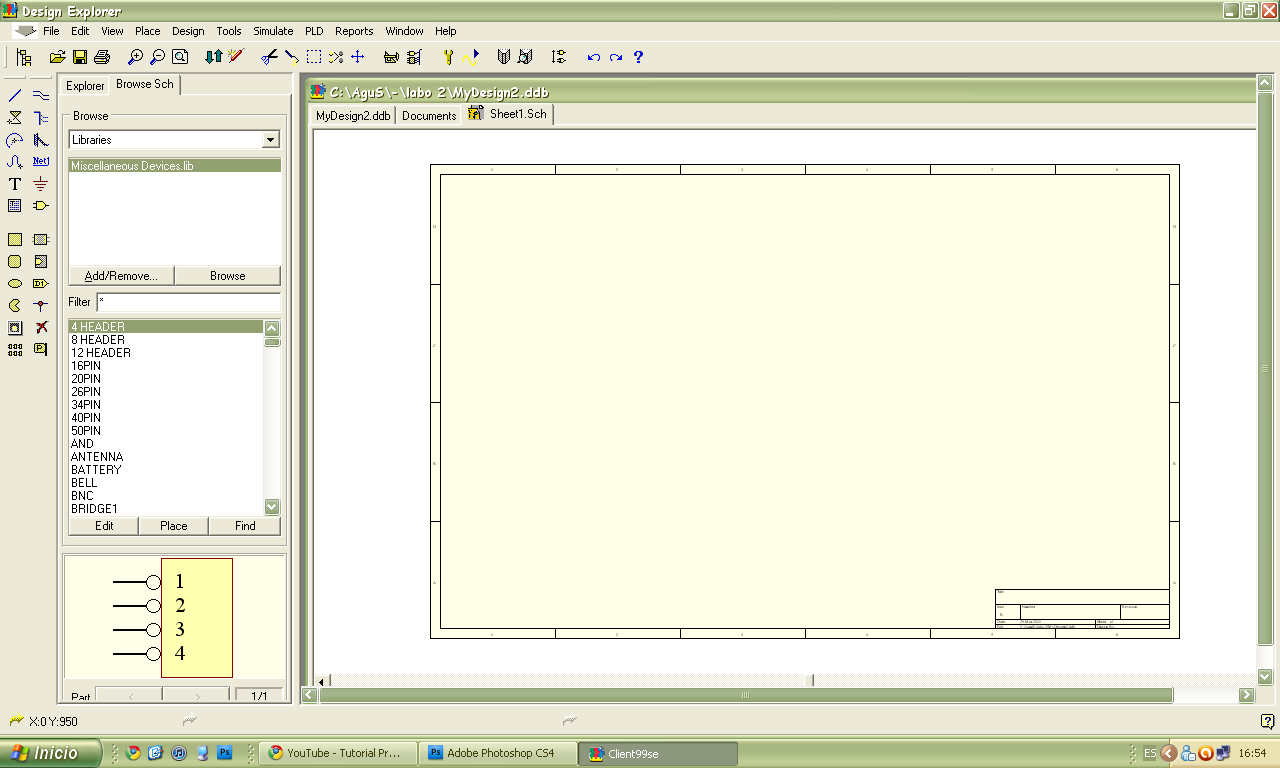Image resolution: width=1280 pixels, height=768 pixels.
Task: Switch to the Documents tab
Action: pyautogui.click(x=428, y=115)
